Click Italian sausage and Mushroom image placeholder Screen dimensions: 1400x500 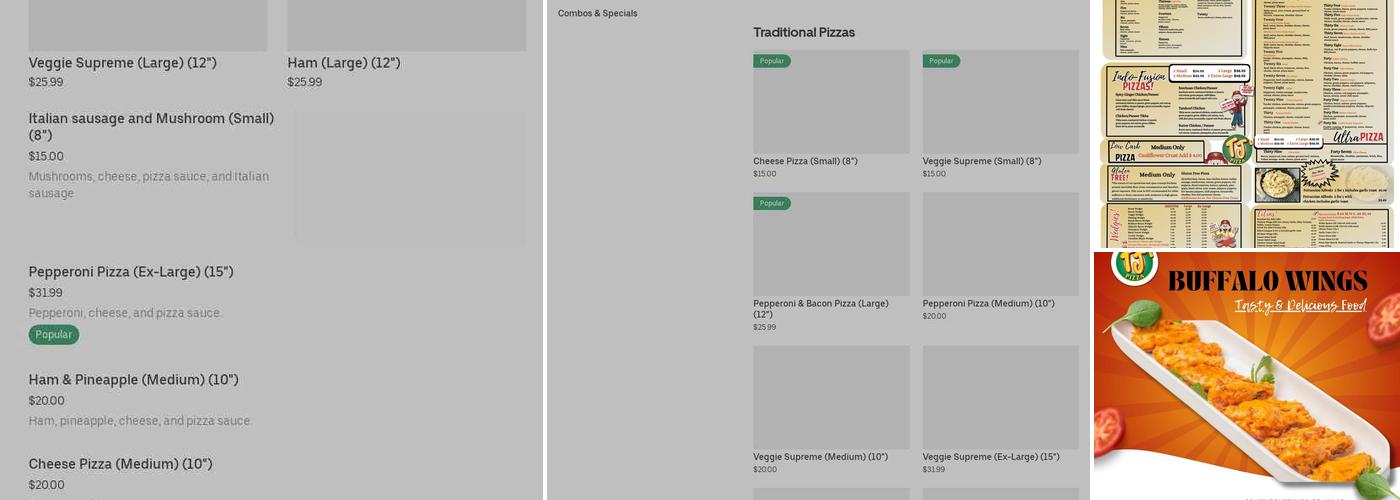click(410, 177)
